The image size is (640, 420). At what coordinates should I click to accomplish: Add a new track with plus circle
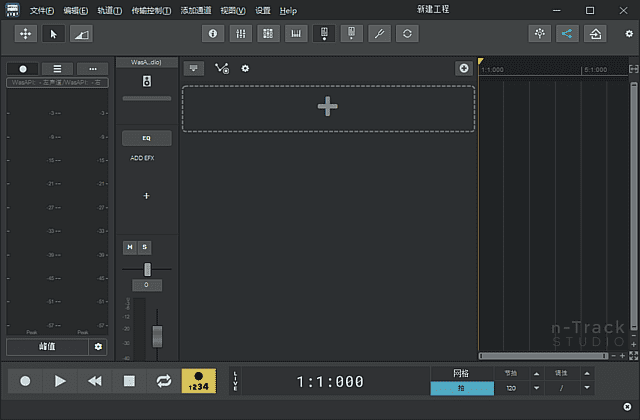pyautogui.click(x=464, y=68)
